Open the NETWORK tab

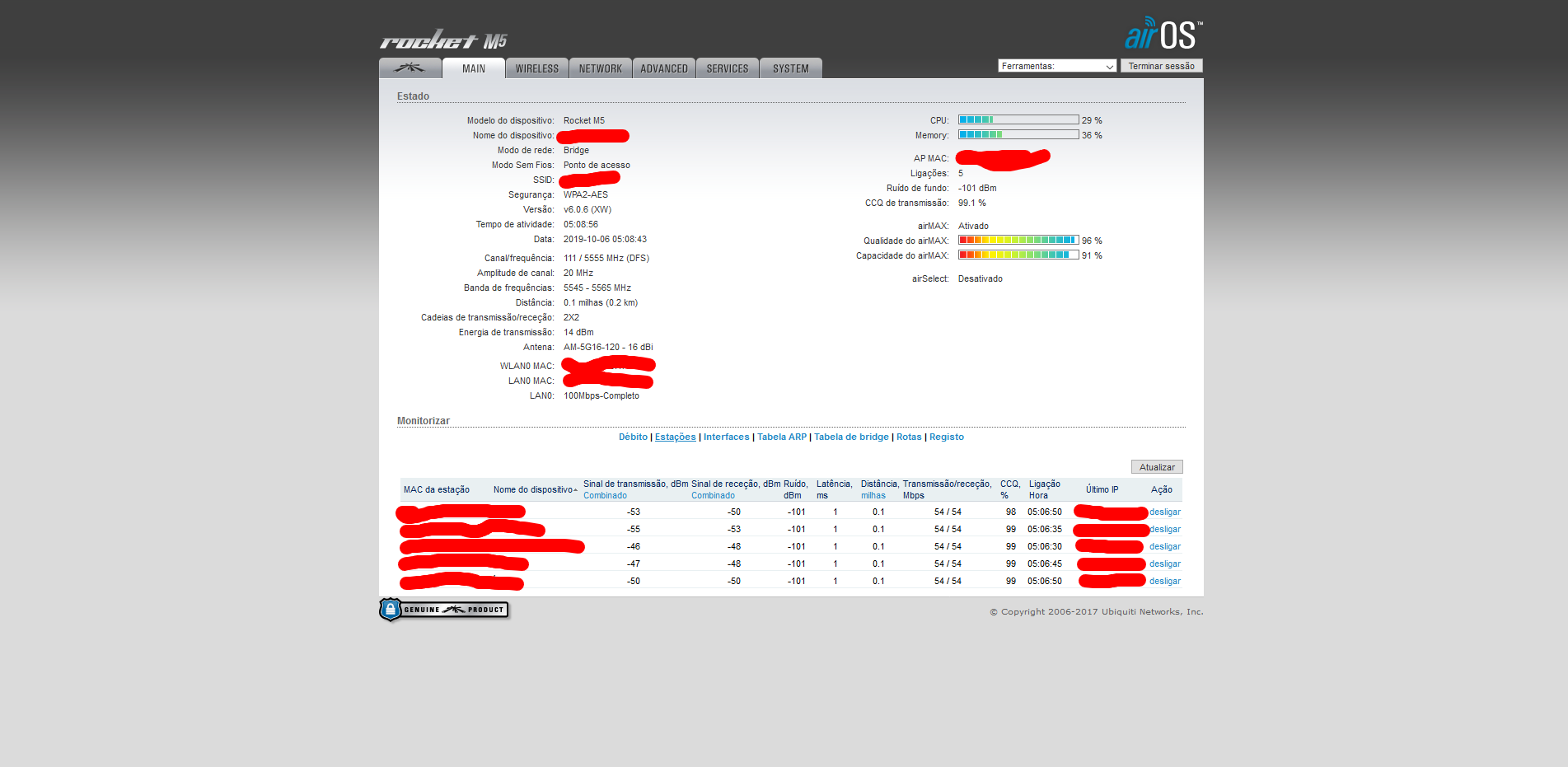coord(601,68)
